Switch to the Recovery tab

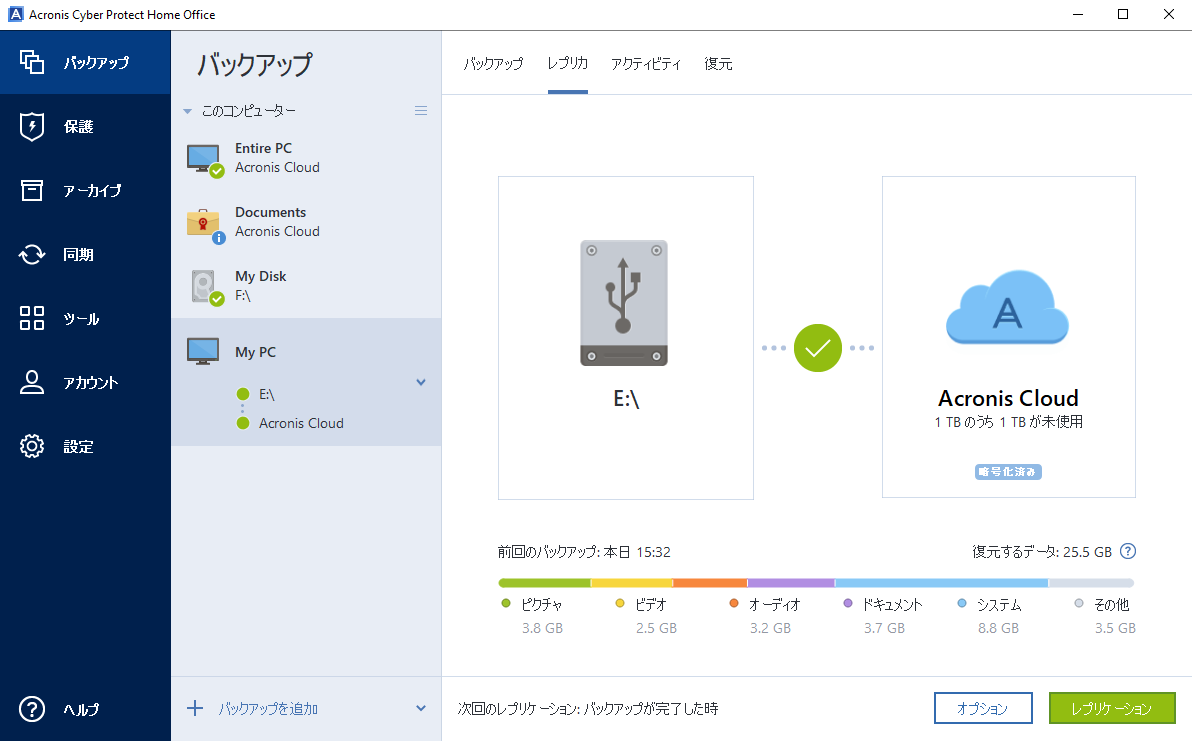718,64
